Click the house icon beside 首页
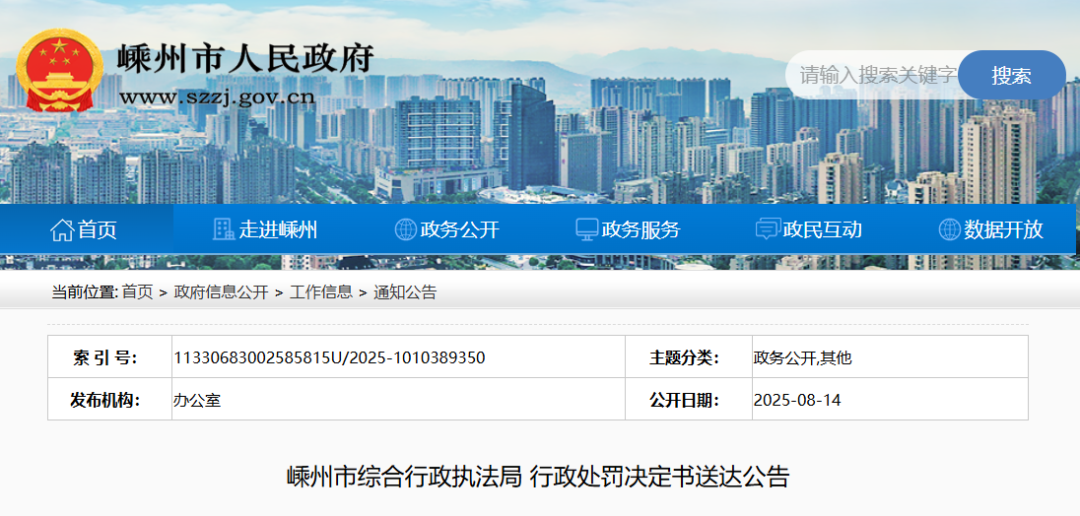1080x516 pixels. pos(62,230)
